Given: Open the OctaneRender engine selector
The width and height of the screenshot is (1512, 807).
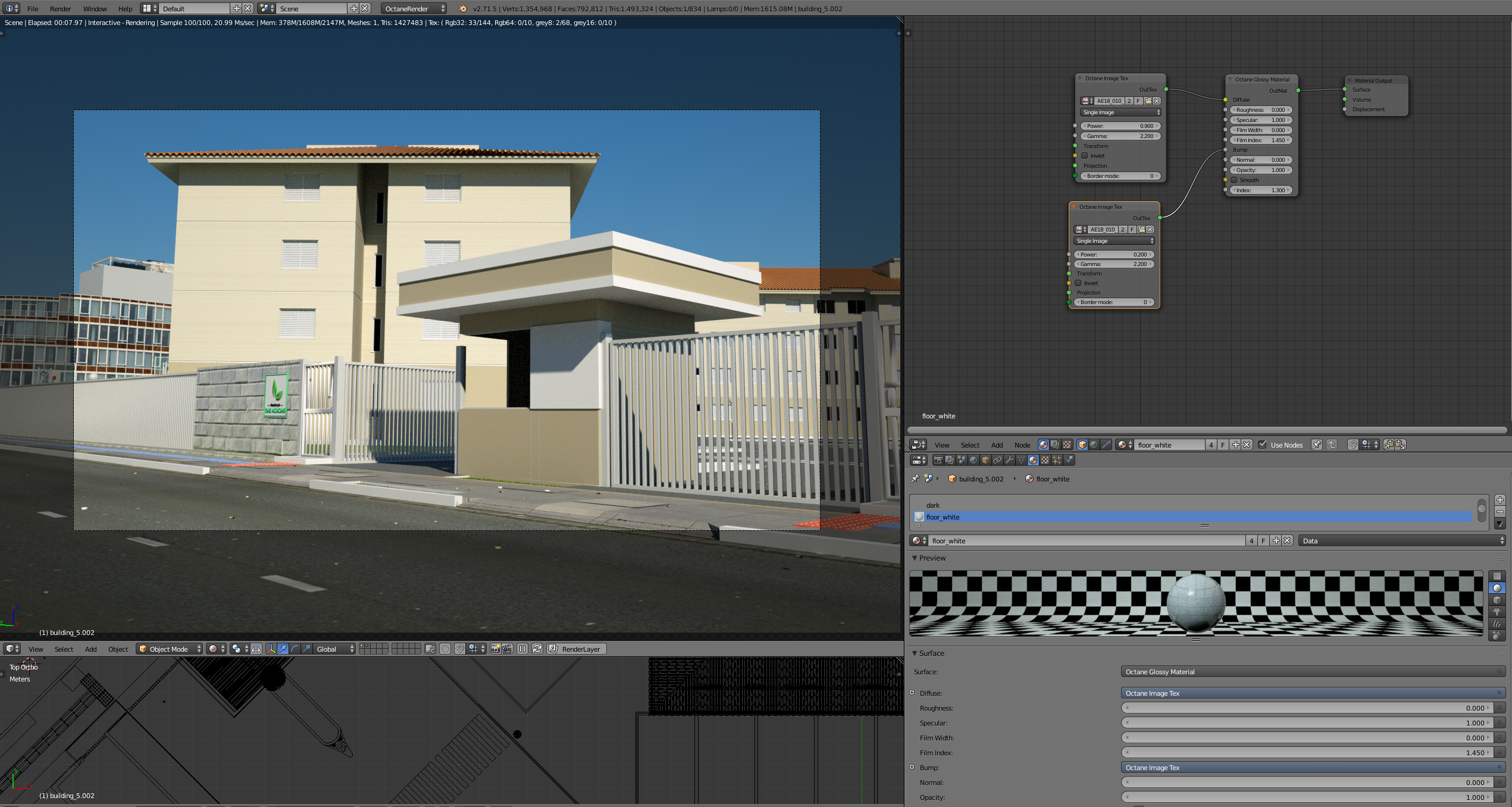Looking at the screenshot, I should 414,8.
